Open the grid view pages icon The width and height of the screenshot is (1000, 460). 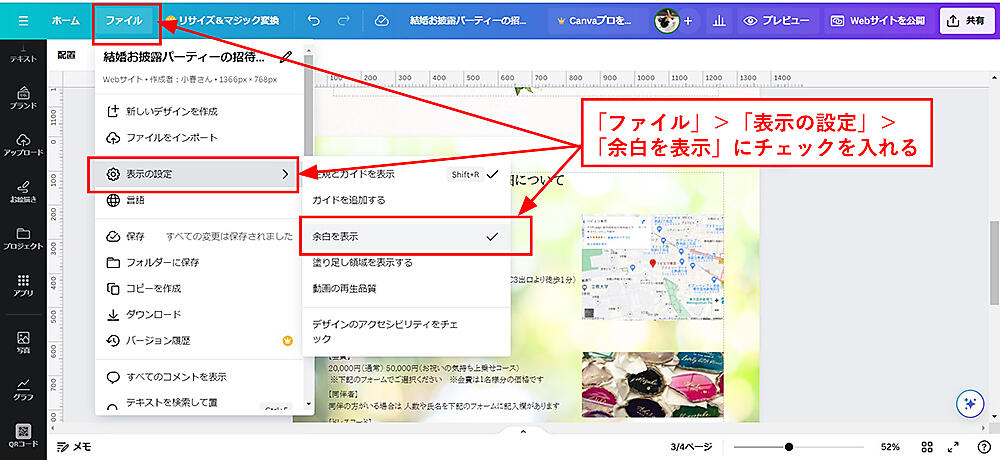(927, 446)
